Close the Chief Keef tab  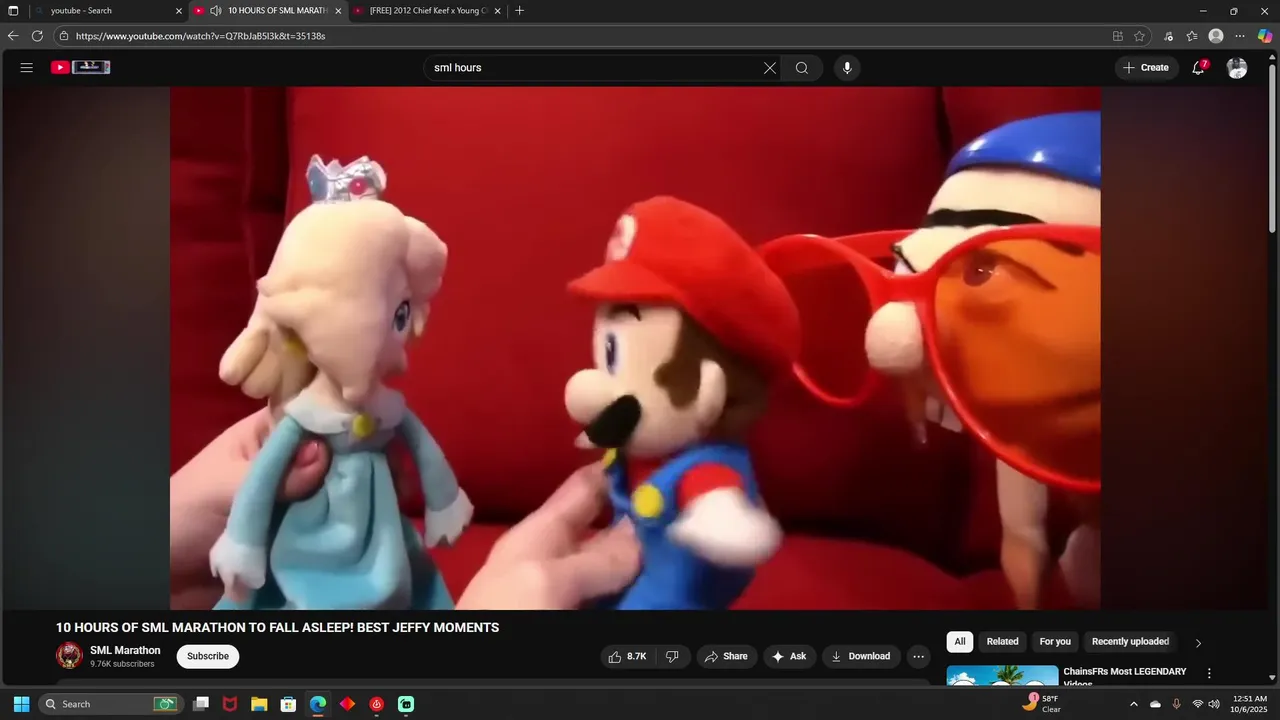(497, 11)
